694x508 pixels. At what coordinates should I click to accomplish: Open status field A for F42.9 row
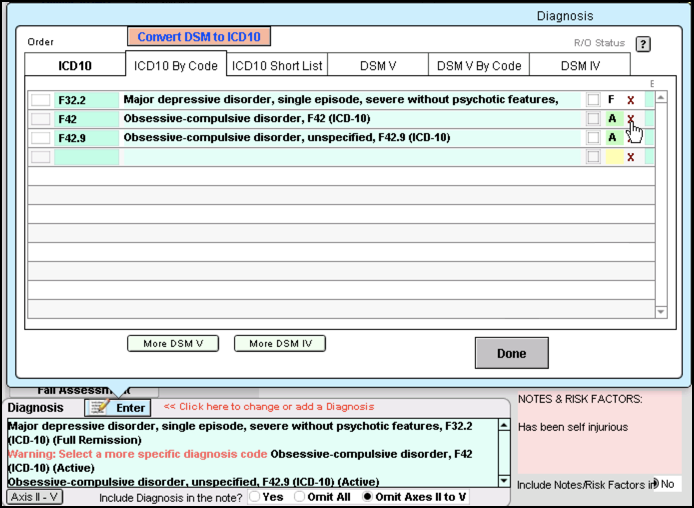tap(611, 138)
